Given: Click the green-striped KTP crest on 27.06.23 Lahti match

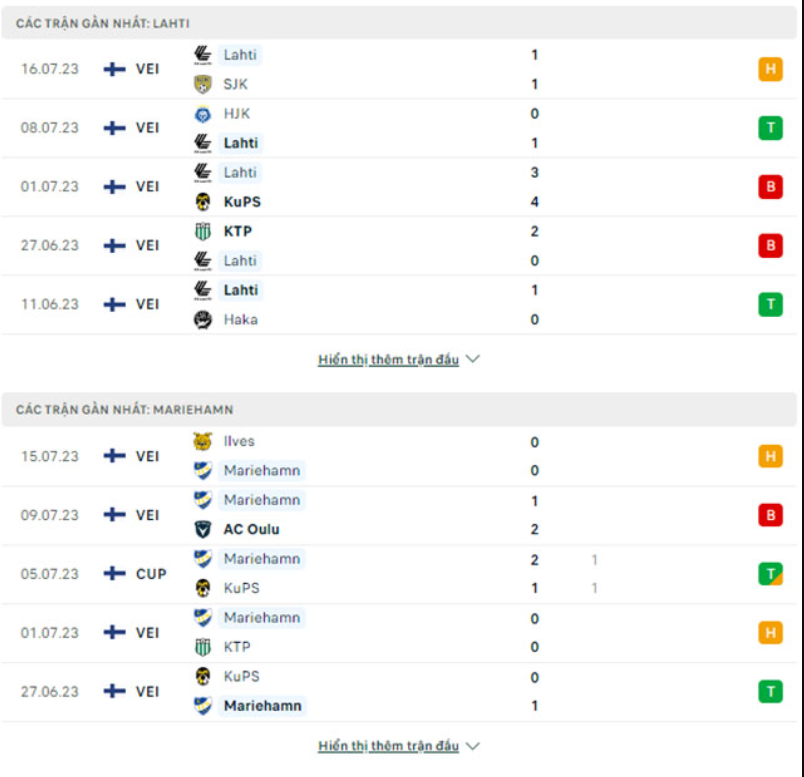Looking at the screenshot, I should click(203, 231).
